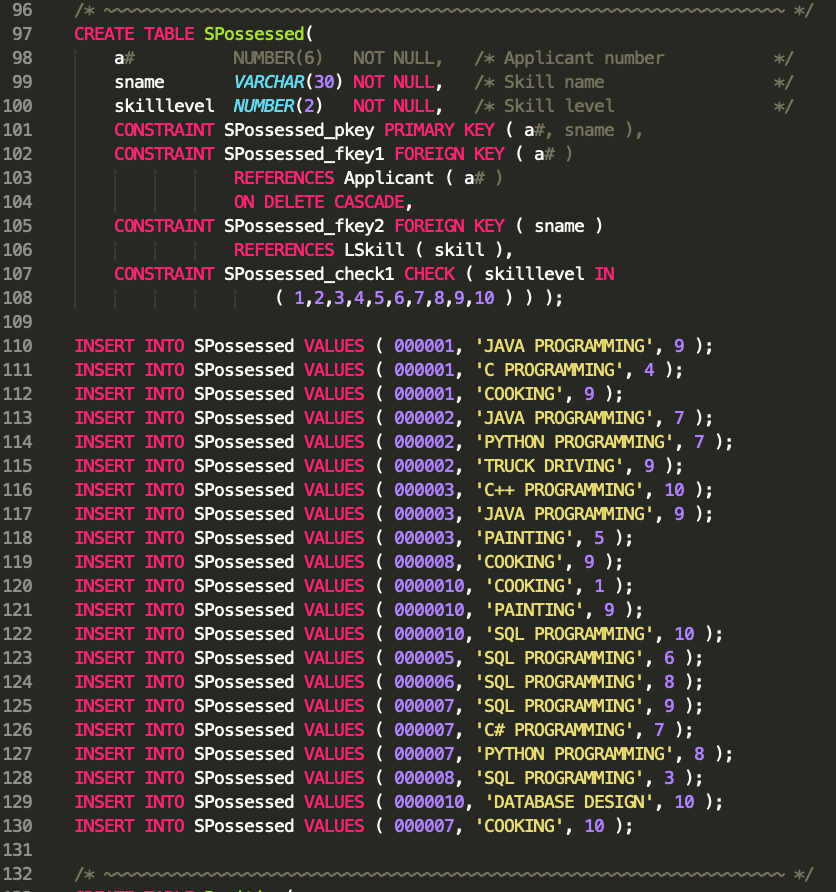
Task: Click the comment divider on line 96
Action: click(x=444, y=10)
